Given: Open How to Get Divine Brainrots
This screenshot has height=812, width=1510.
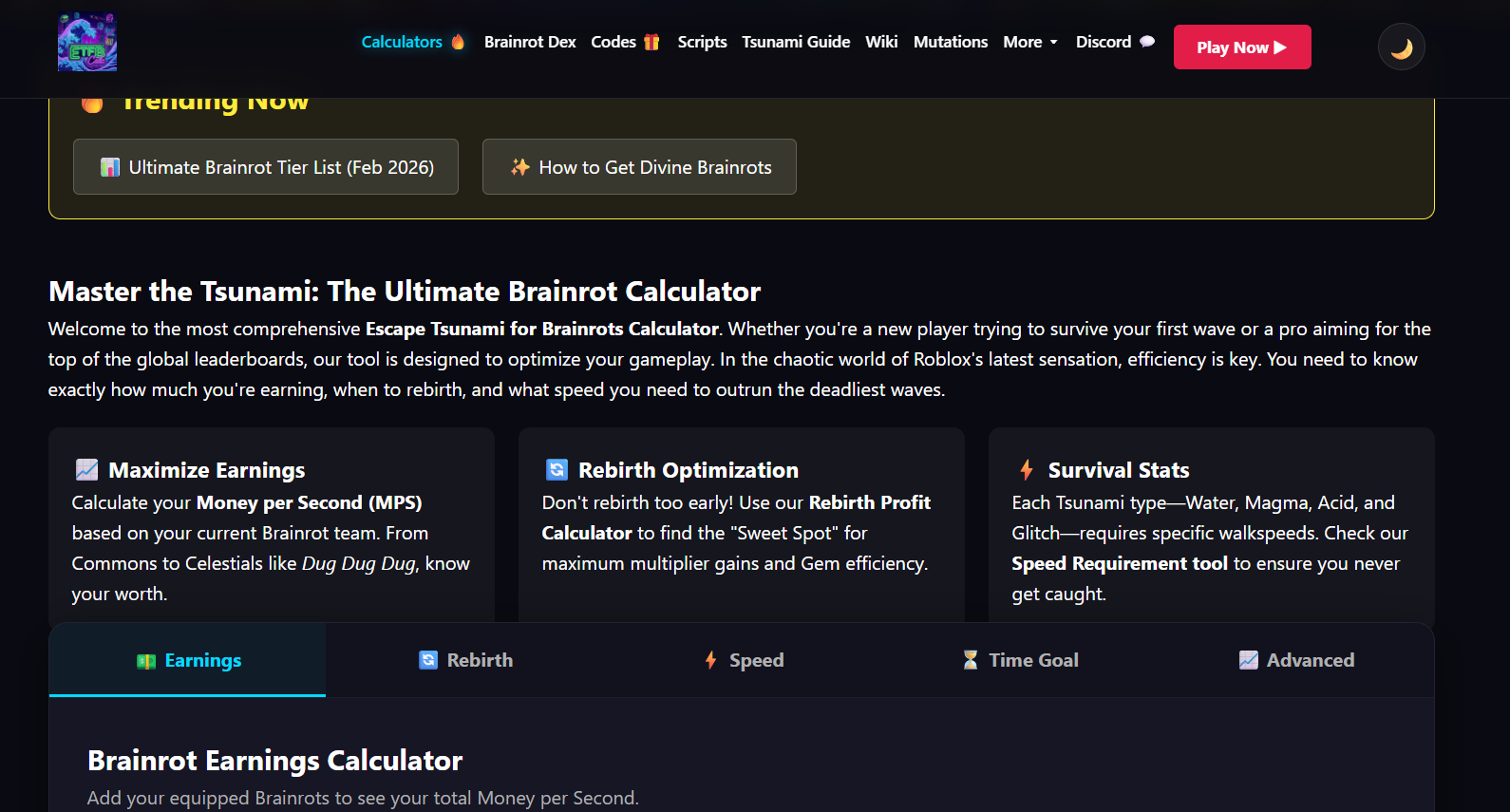Looking at the screenshot, I should pos(639,167).
